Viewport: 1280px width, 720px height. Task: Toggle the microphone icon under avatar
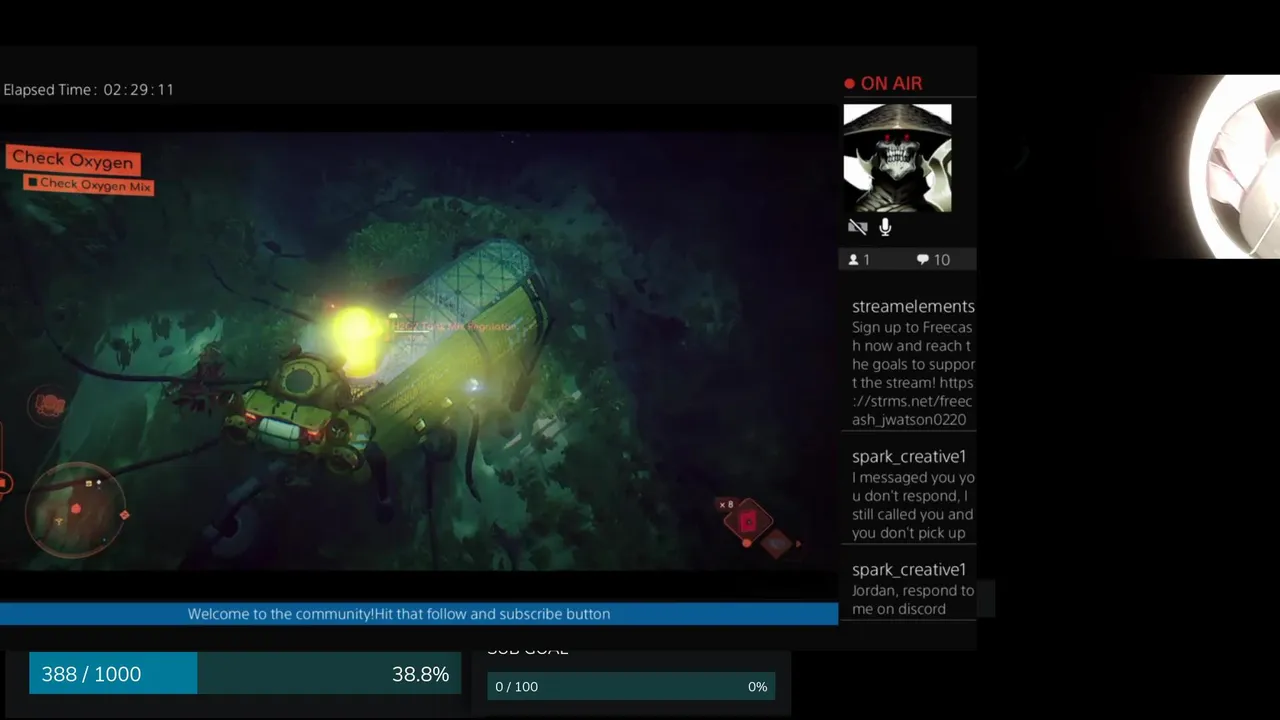[885, 227]
